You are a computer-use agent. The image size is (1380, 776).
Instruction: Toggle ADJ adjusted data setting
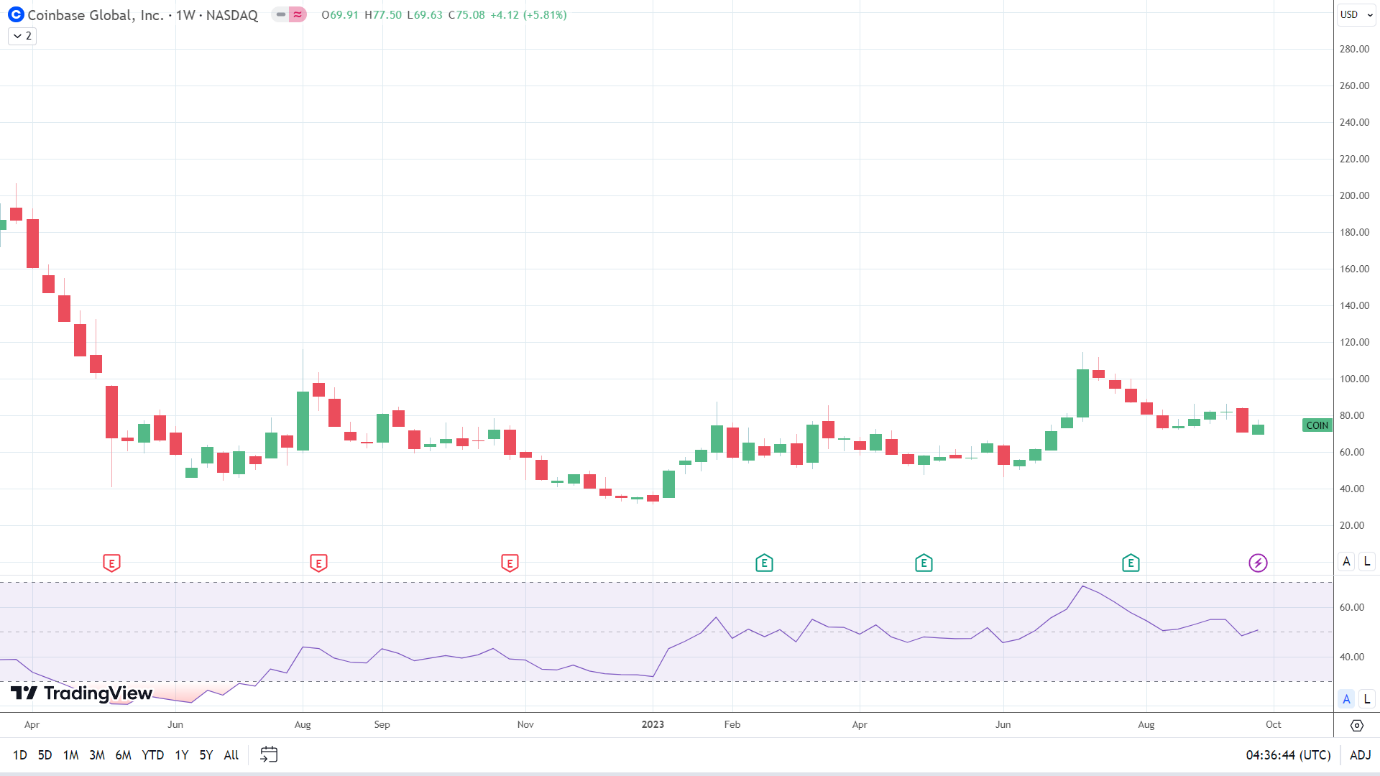pos(1360,755)
